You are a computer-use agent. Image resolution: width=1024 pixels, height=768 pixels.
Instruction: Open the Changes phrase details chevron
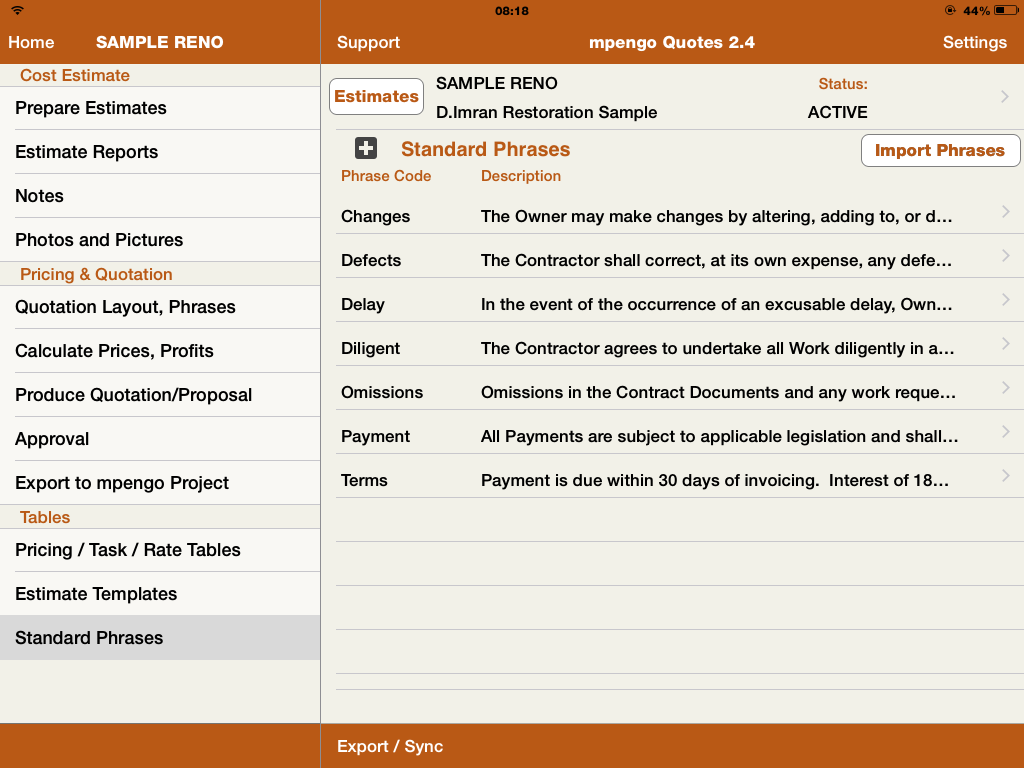(x=1005, y=212)
